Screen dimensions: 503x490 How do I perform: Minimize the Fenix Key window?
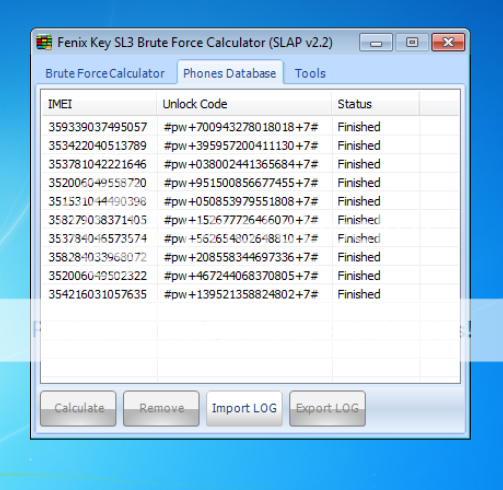coord(376,43)
